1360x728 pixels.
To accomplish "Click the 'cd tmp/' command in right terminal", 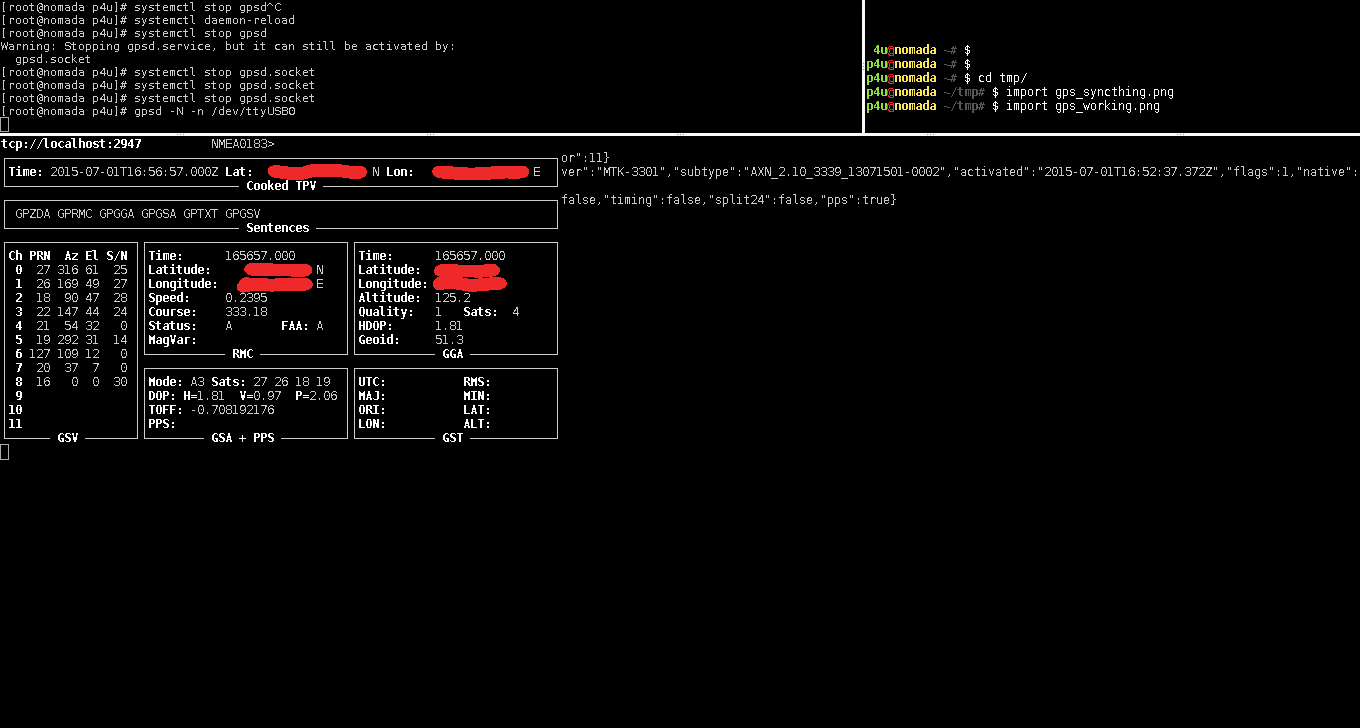I will click(x=1002, y=78).
